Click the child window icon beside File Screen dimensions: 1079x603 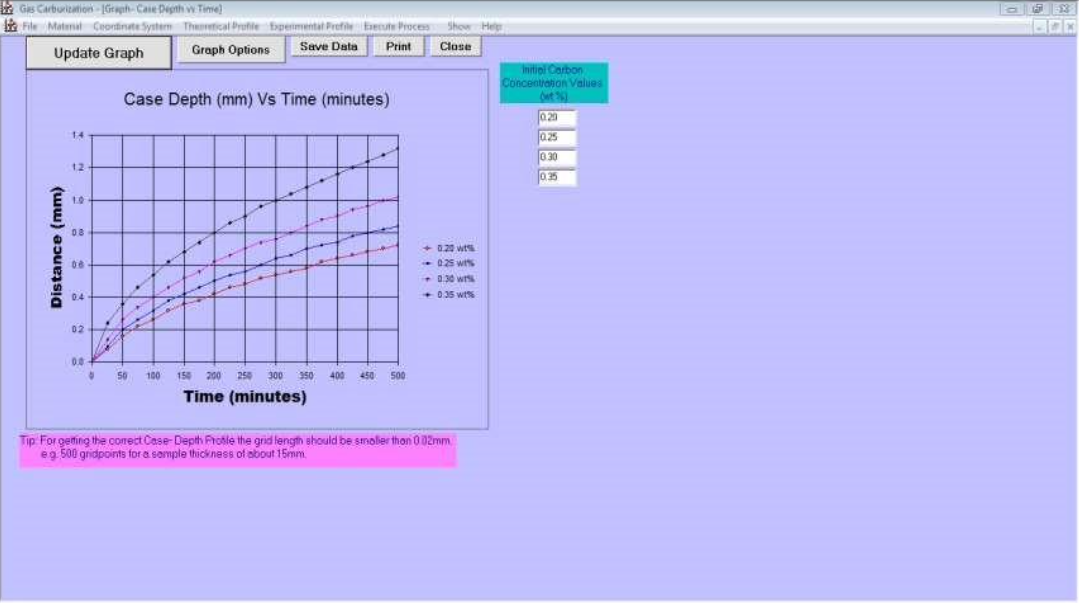click(9, 26)
